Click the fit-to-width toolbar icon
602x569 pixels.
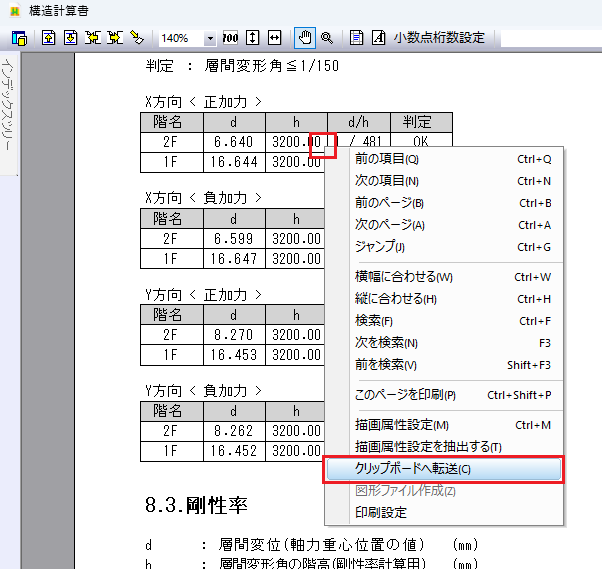[274, 38]
